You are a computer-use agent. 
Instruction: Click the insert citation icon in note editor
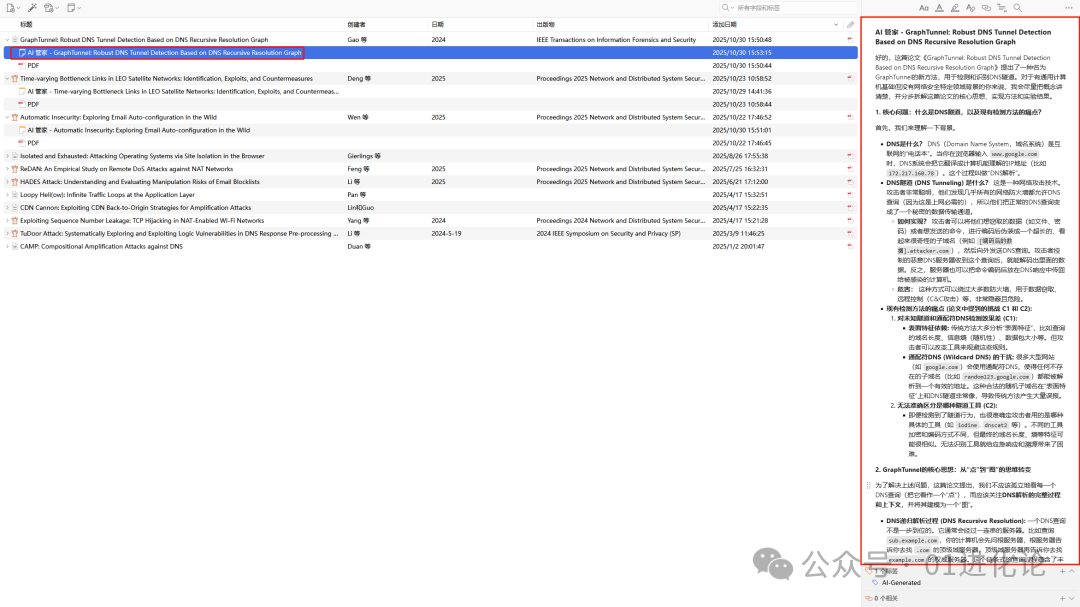[1001, 8]
